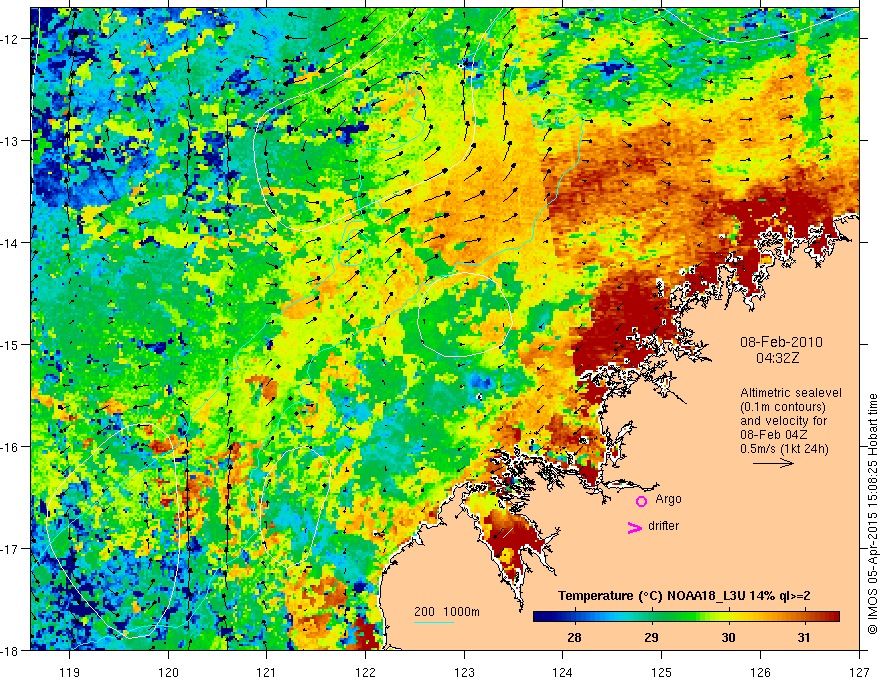This screenshot has height=680, width=880.
Task: Click longitude axis label 125
Action: click(x=662, y=672)
